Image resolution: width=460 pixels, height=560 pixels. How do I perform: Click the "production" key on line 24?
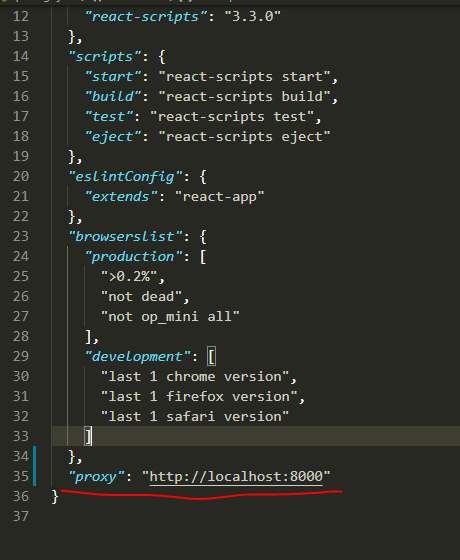pyautogui.click(x=134, y=257)
